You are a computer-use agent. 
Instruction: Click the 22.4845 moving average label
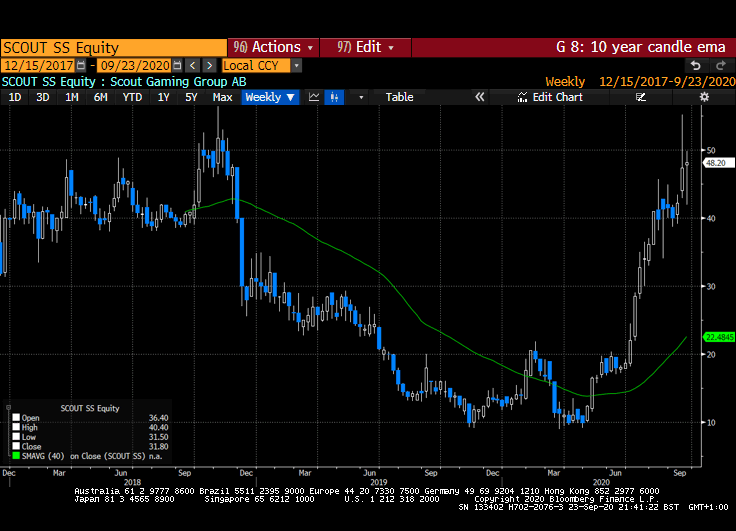pos(719,337)
